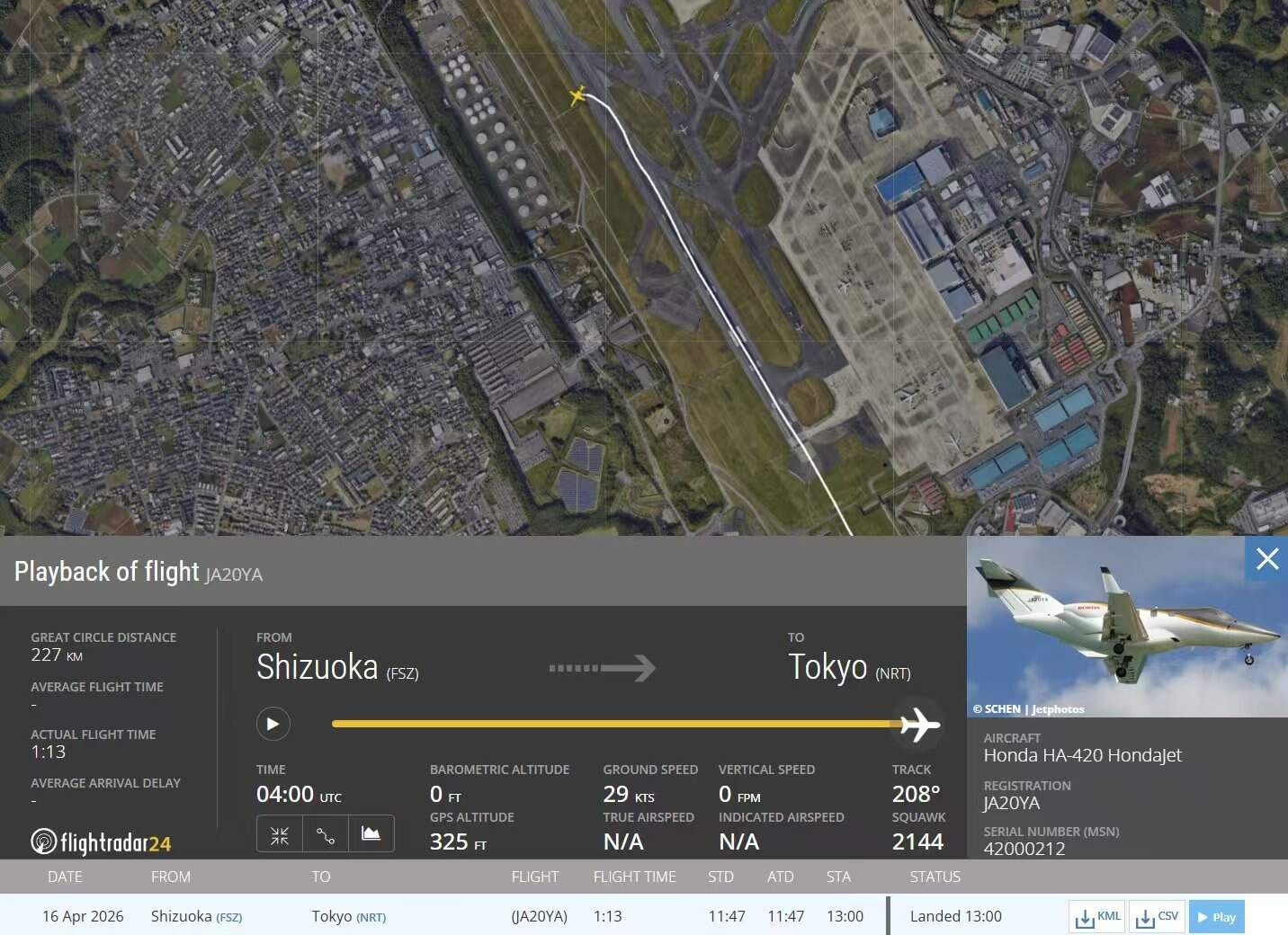Download the KML file
This screenshot has width=1288, height=935.
pyautogui.click(x=1097, y=917)
